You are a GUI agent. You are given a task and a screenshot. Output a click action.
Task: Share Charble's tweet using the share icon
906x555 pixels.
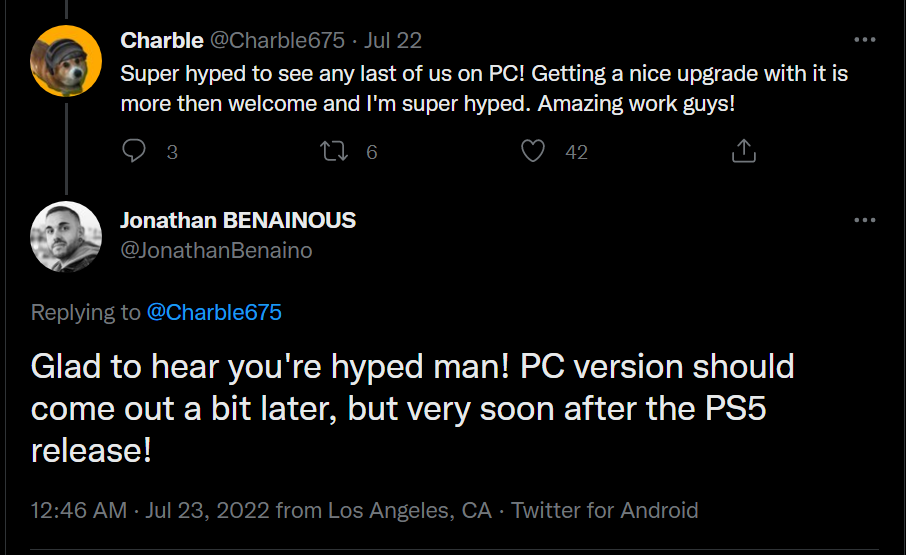743,151
